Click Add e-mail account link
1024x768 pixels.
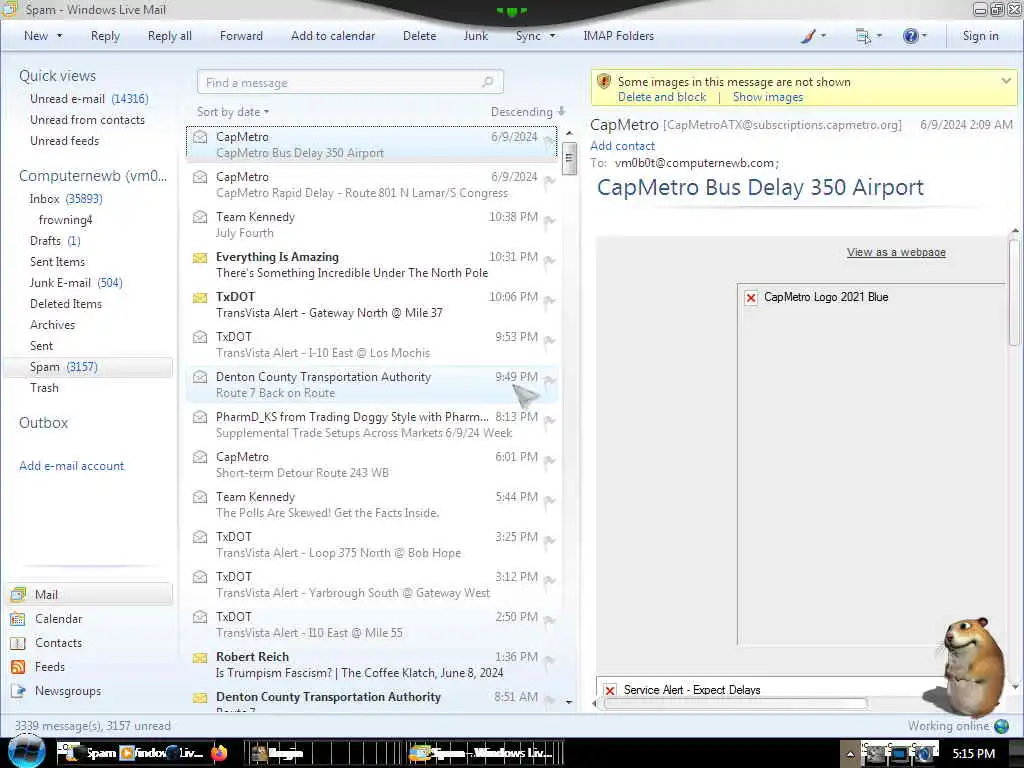click(x=71, y=466)
